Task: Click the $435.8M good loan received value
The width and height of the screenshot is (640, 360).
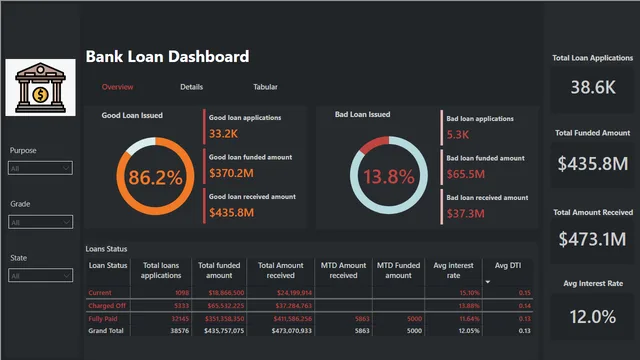Action: [231, 213]
